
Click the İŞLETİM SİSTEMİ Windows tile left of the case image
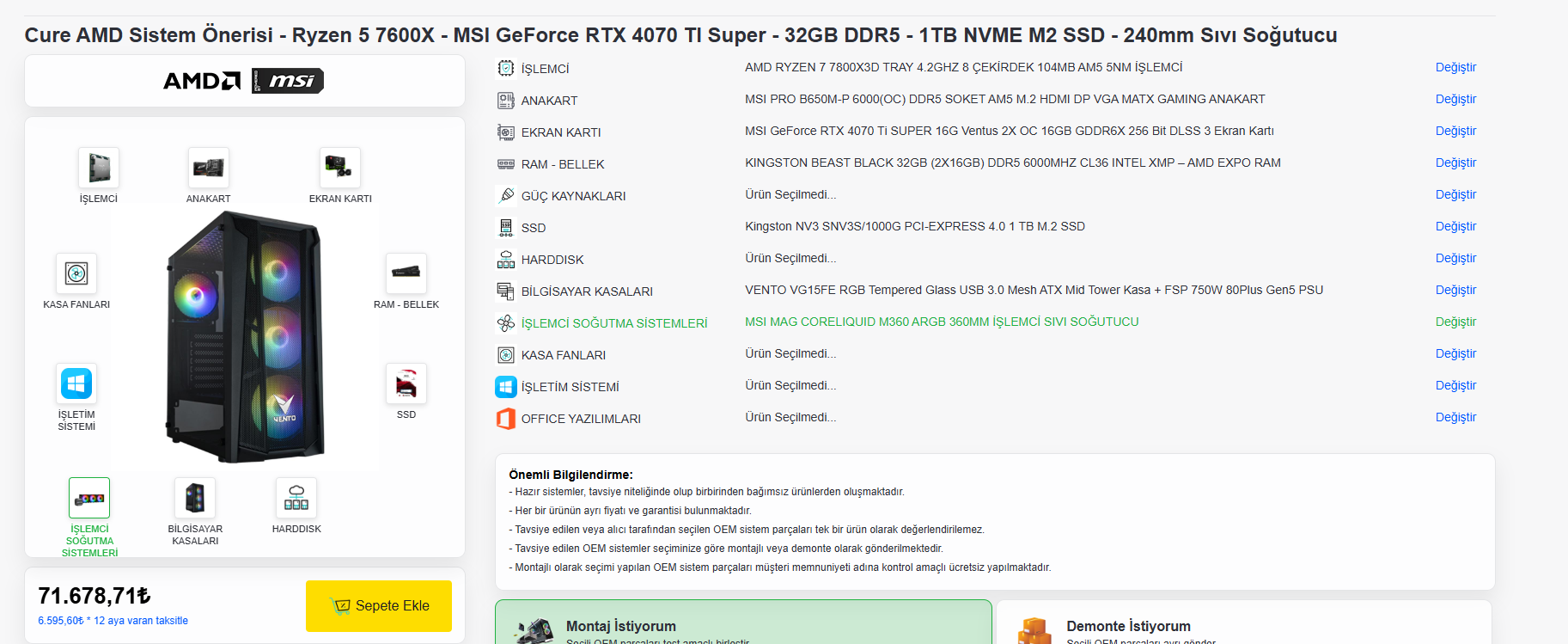76,383
